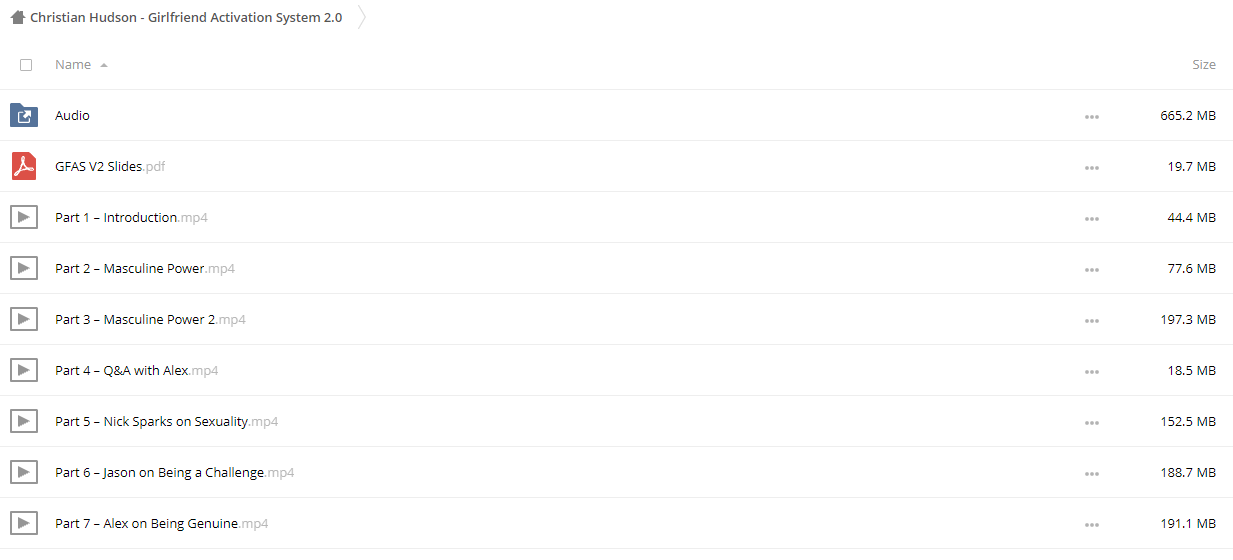This screenshot has height=560, width=1233.
Task: Open the three-dots menu for Part 3 – Masculine Power 2
Action: click(1091, 321)
